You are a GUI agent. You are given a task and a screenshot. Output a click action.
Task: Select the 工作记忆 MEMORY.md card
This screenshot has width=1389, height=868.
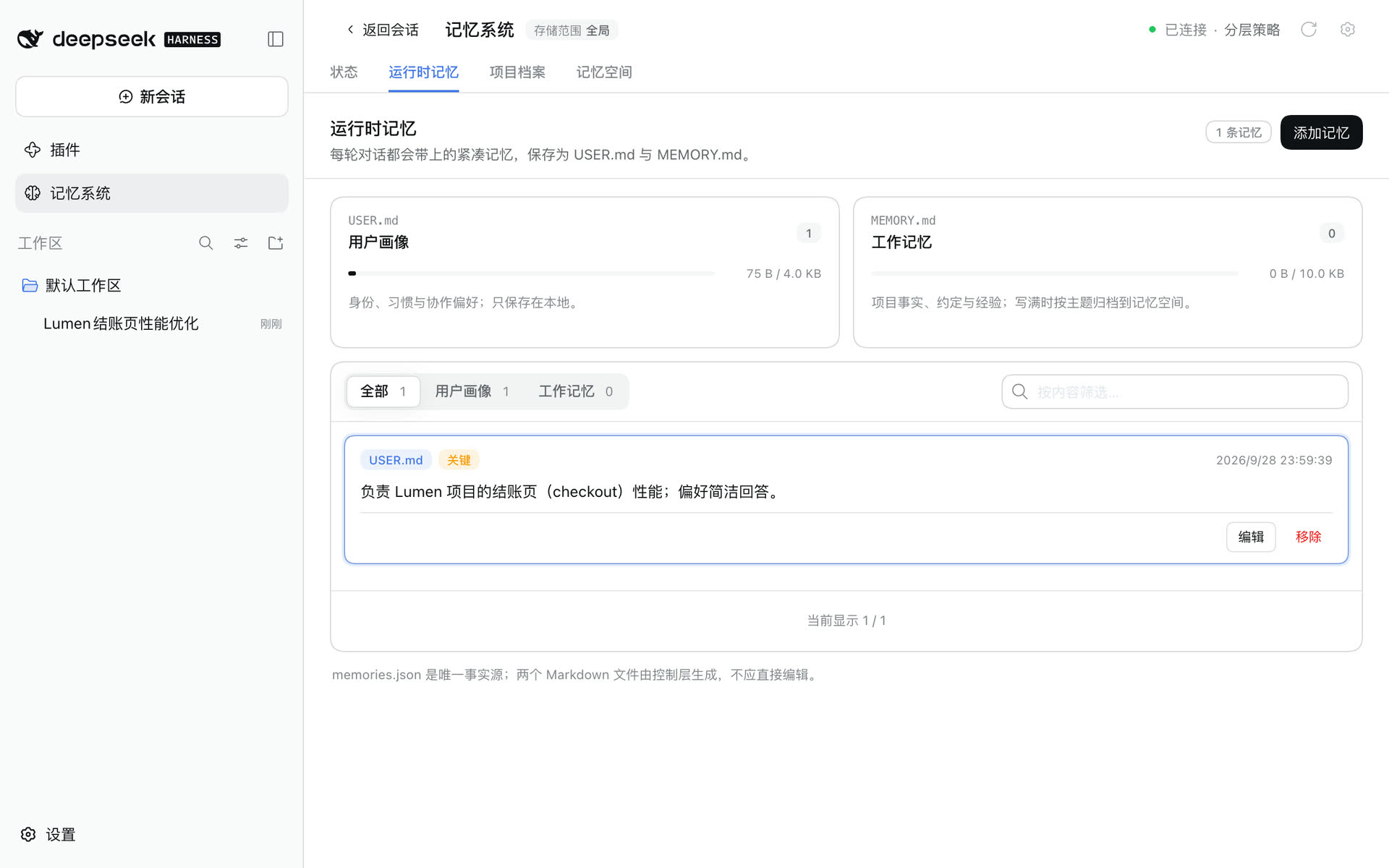[1108, 272]
